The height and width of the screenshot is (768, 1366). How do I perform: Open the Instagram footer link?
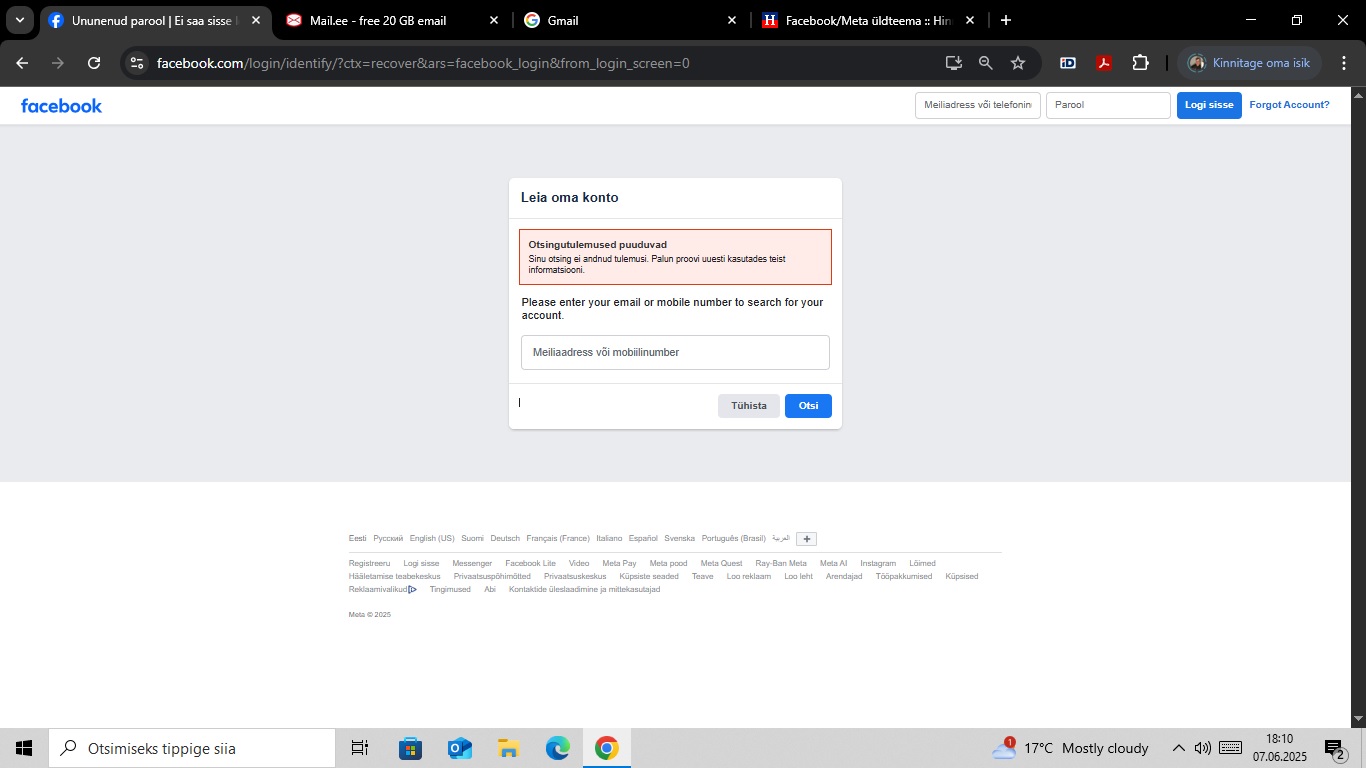pos(878,564)
